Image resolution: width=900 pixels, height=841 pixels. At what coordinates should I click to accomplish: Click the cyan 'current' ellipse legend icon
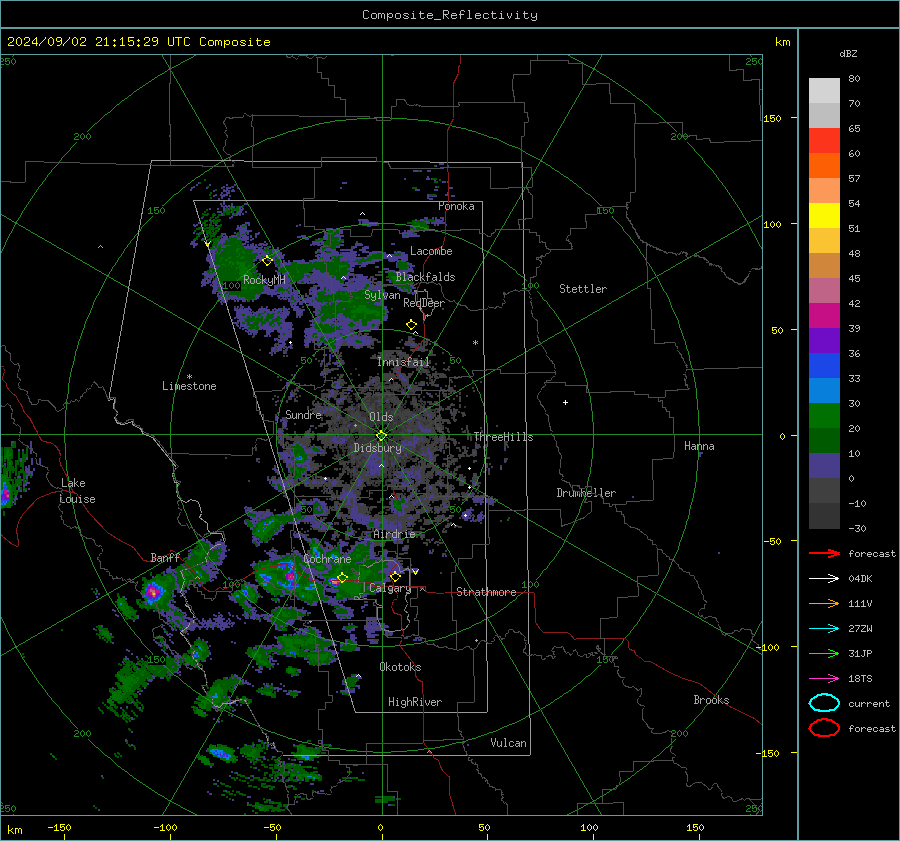point(824,703)
